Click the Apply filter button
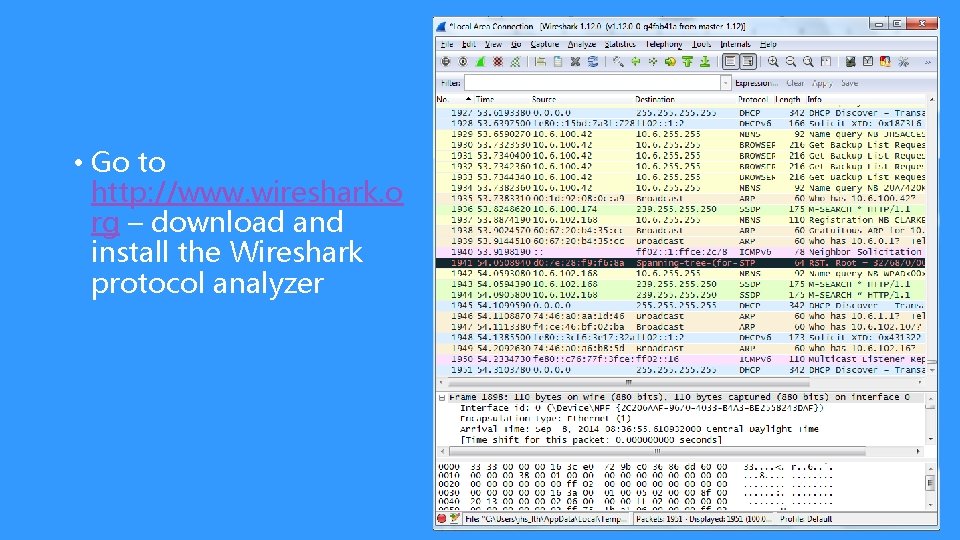The width and height of the screenshot is (960, 540). pos(822,83)
